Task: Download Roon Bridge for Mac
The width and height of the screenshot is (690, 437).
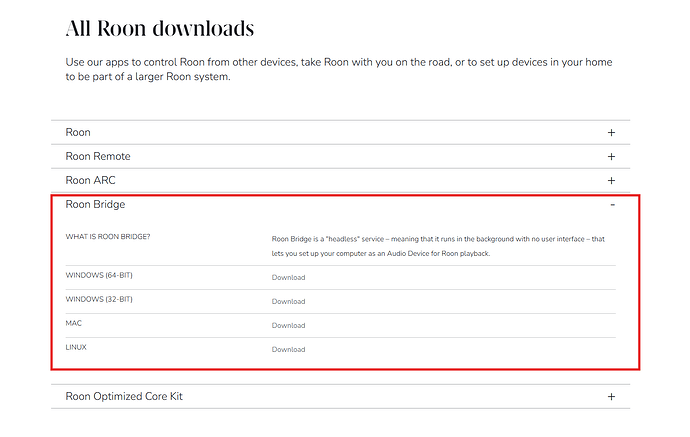Action: pyautogui.click(x=288, y=326)
